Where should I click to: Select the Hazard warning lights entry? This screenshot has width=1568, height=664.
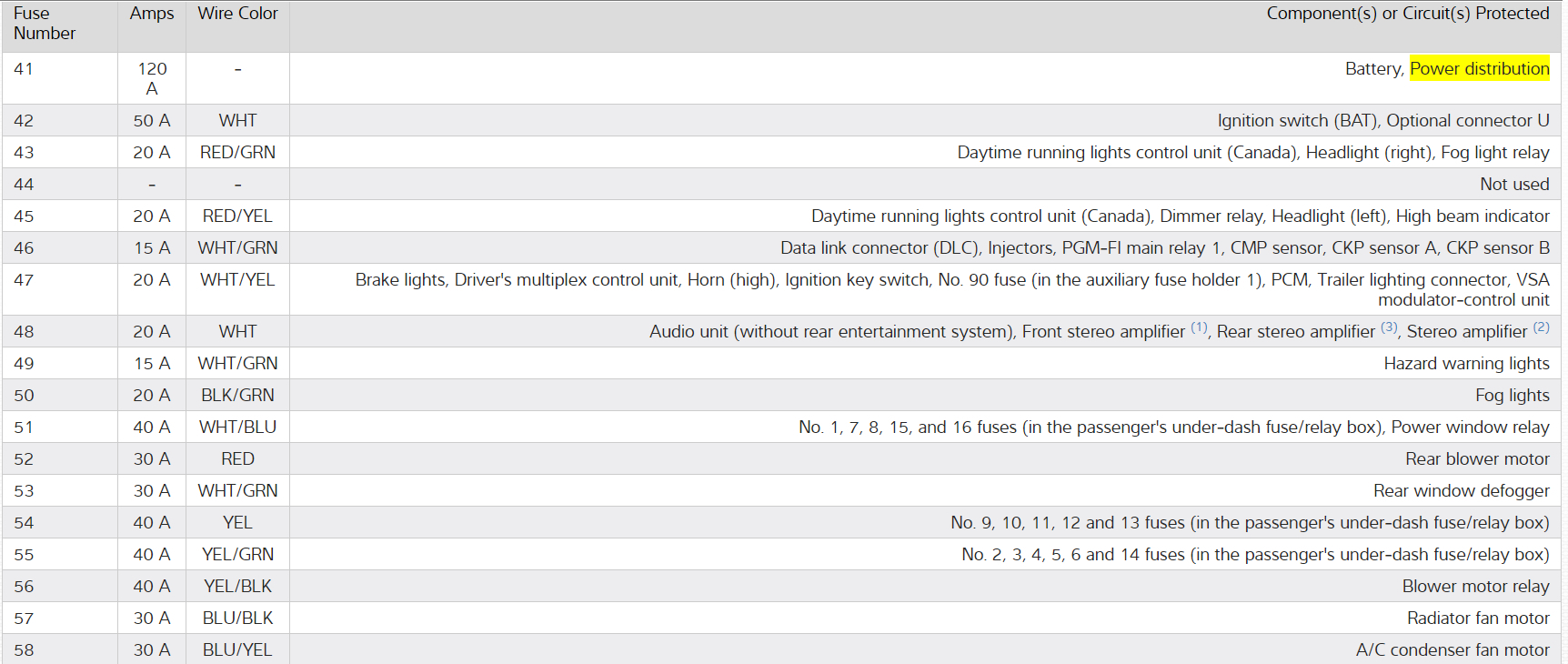pyautogui.click(x=1466, y=364)
